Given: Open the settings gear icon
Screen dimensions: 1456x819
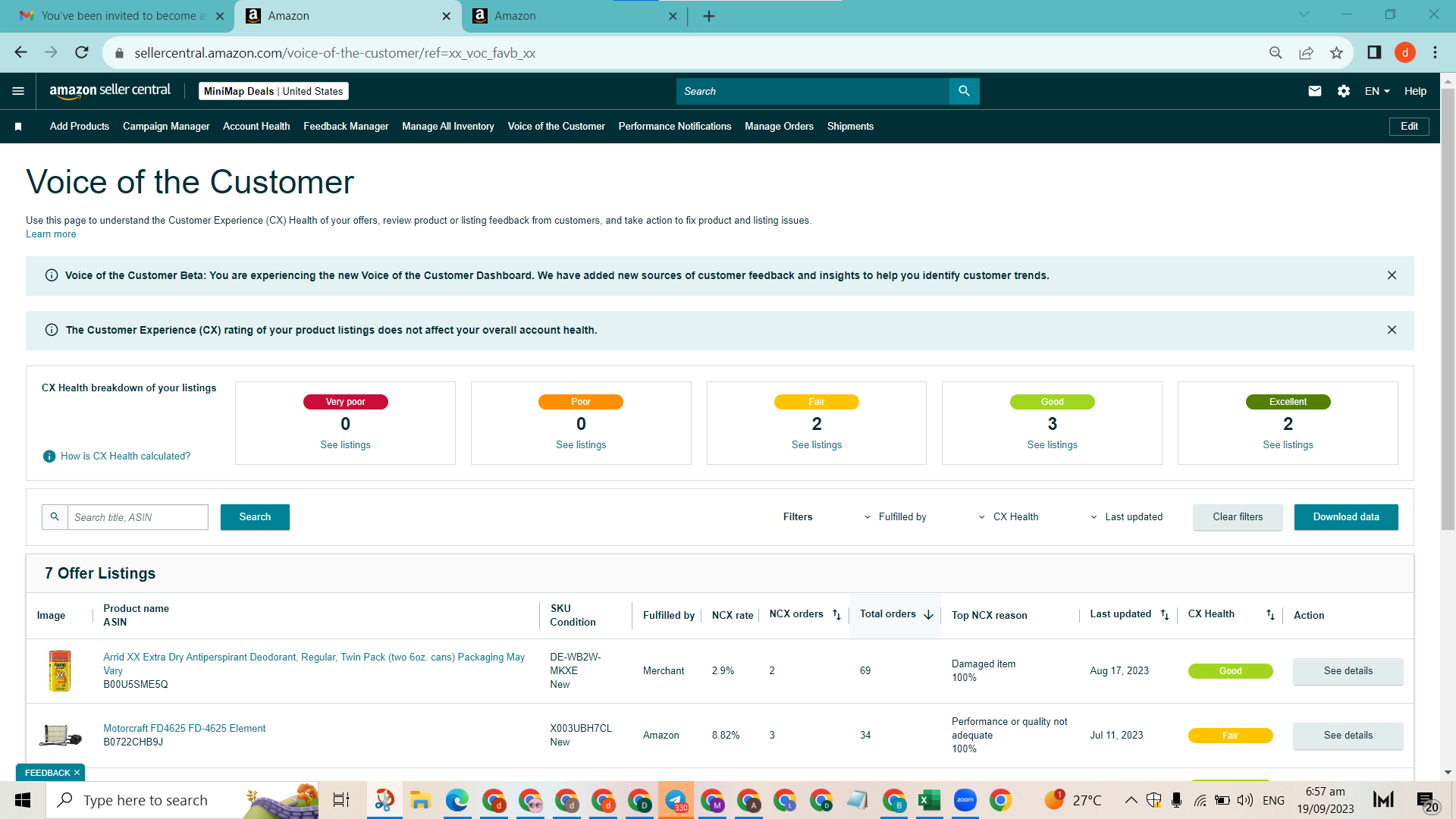Looking at the screenshot, I should (1344, 91).
